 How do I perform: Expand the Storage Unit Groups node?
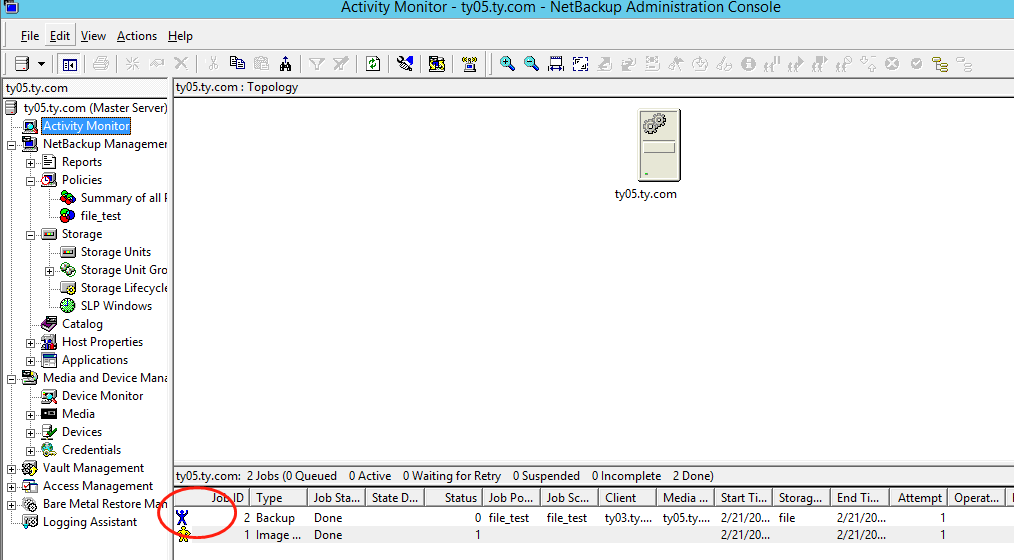[49, 271]
